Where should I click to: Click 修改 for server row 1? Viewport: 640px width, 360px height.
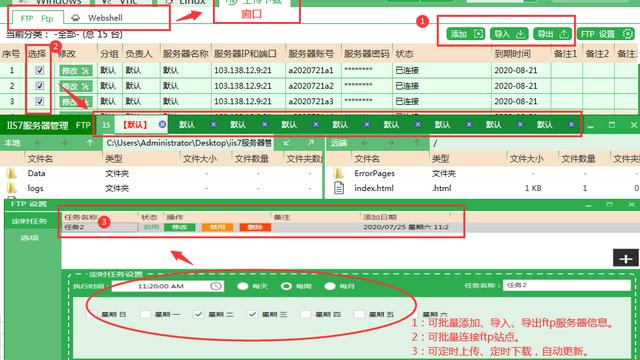(x=76, y=71)
